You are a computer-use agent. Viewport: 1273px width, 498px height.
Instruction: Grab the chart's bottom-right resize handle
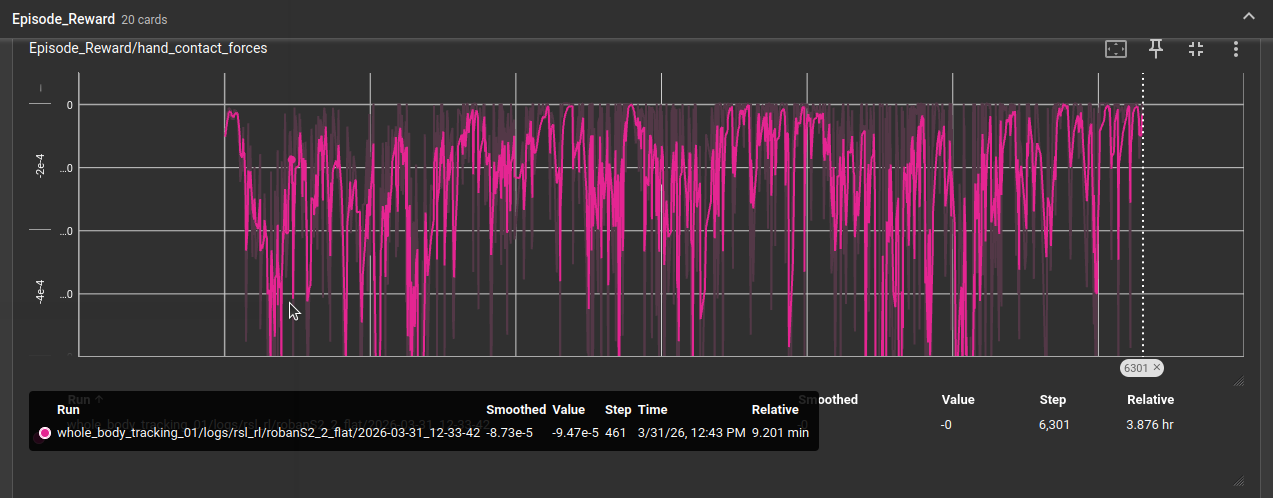(1238, 381)
